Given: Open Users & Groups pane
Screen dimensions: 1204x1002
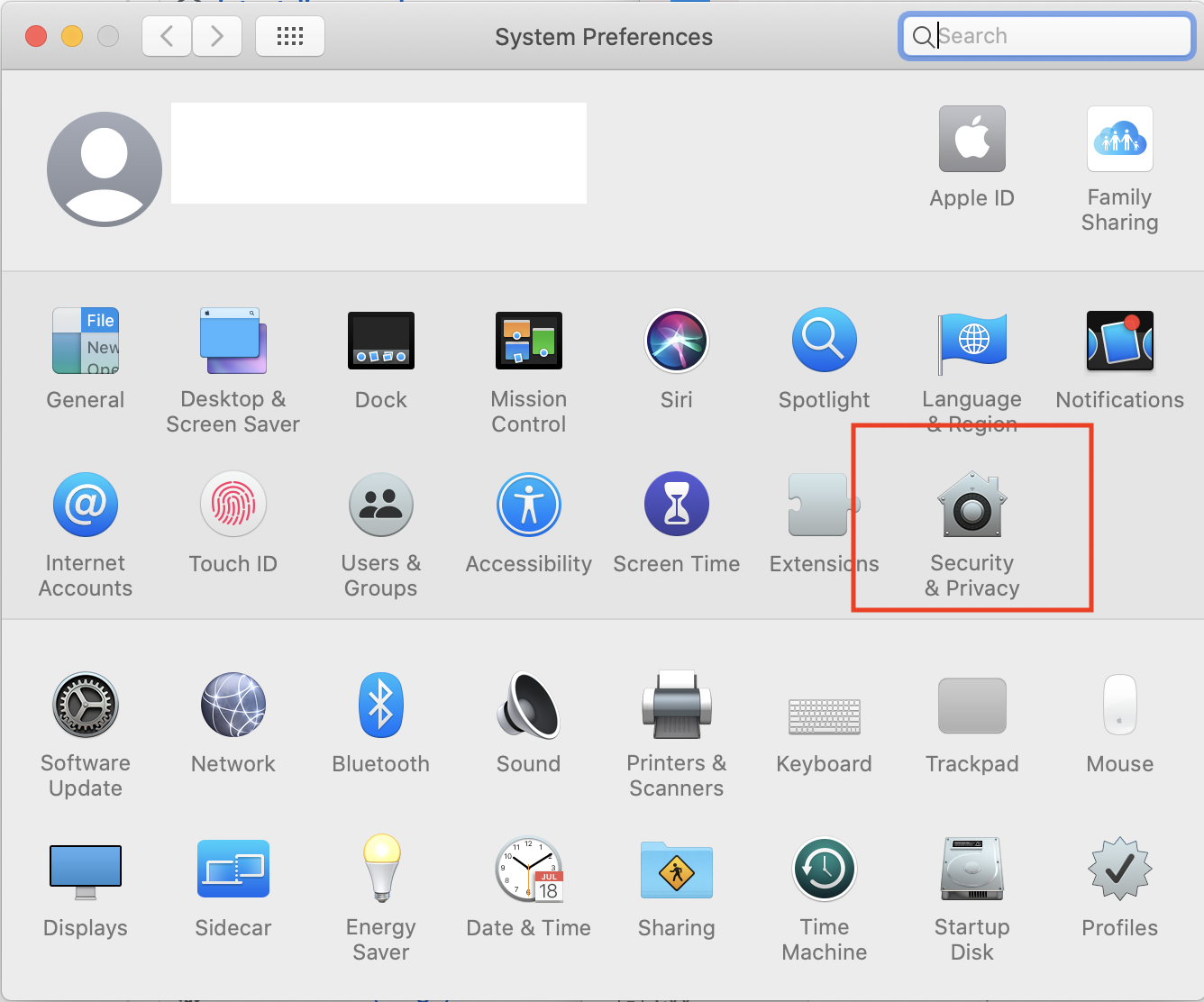Looking at the screenshot, I should click(x=381, y=505).
